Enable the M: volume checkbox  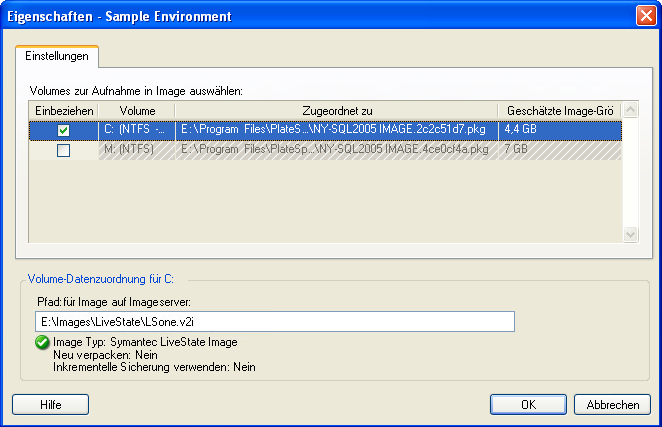click(64, 150)
